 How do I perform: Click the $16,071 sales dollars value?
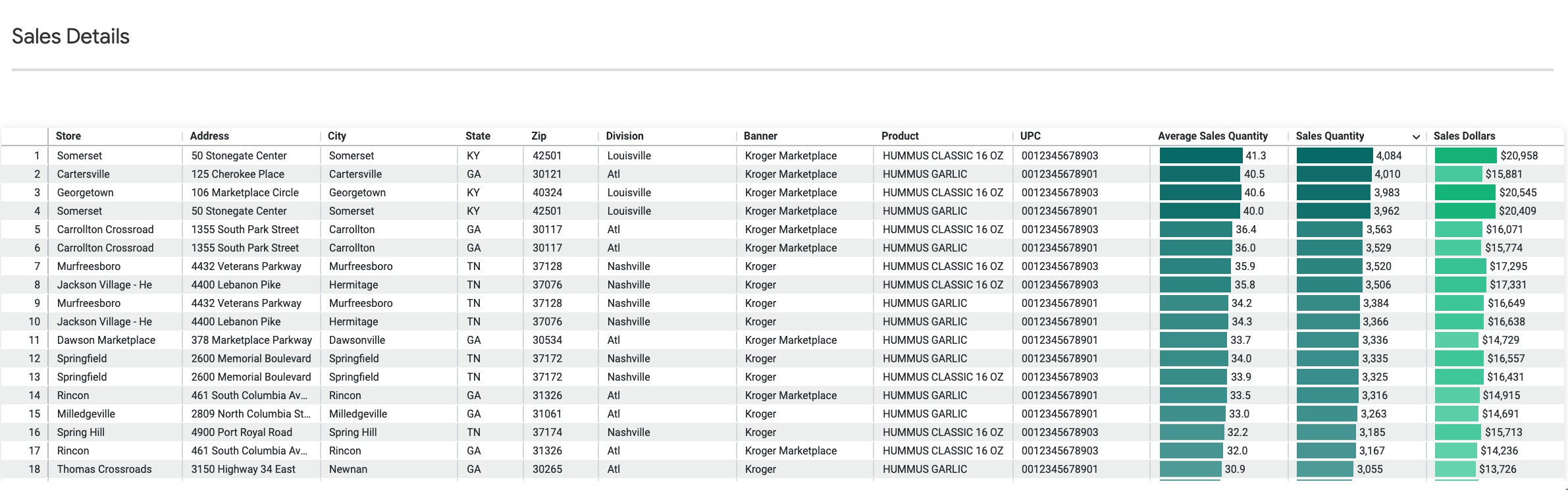[1504, 229]
